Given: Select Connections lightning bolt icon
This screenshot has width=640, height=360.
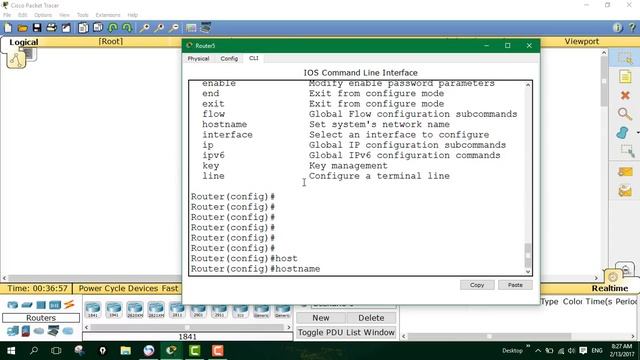Looking at the screenshot, I should click(x=69, y=304).
